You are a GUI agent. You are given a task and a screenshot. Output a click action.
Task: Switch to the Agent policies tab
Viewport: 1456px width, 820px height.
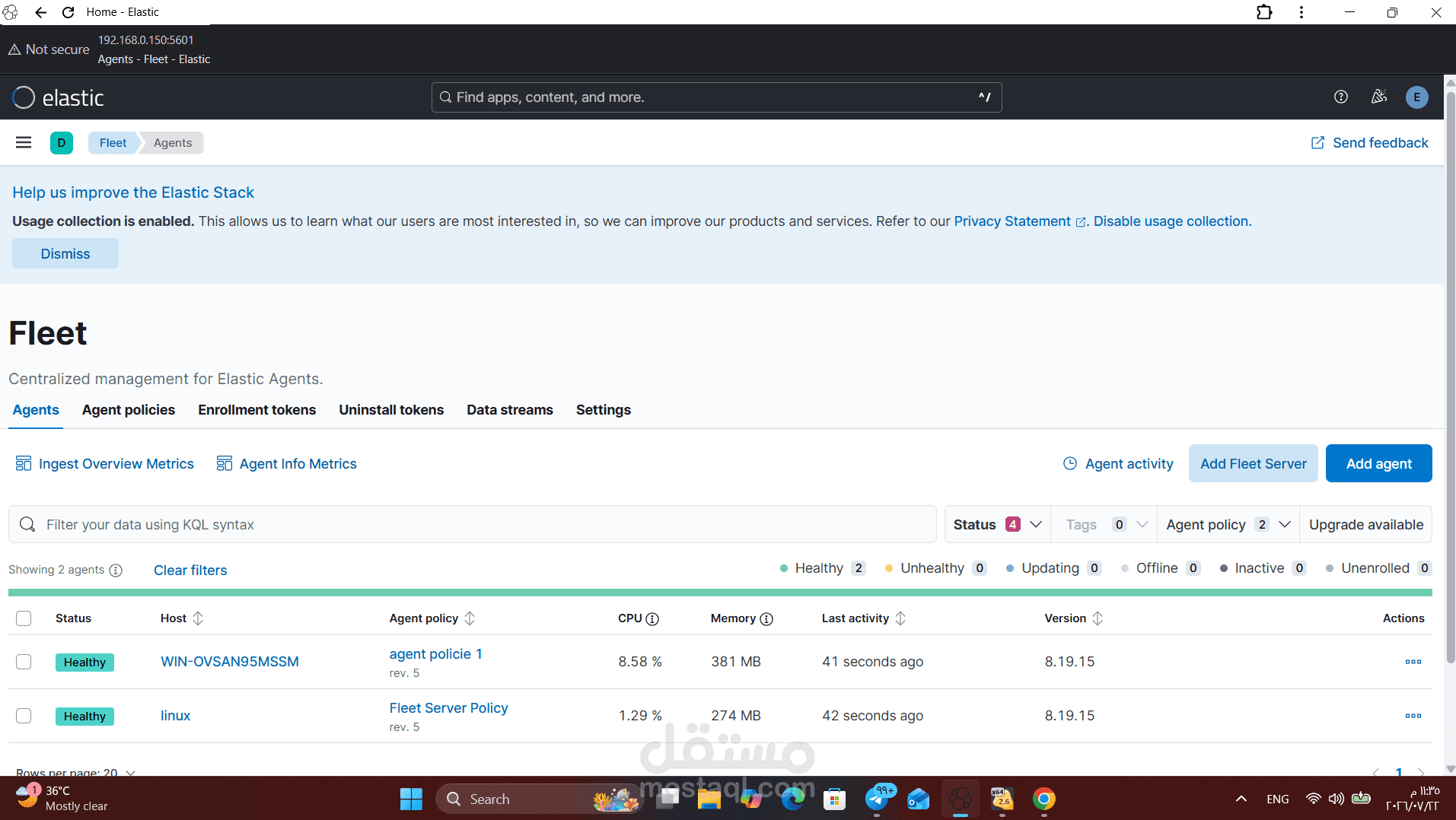click(x=129, y=410)
